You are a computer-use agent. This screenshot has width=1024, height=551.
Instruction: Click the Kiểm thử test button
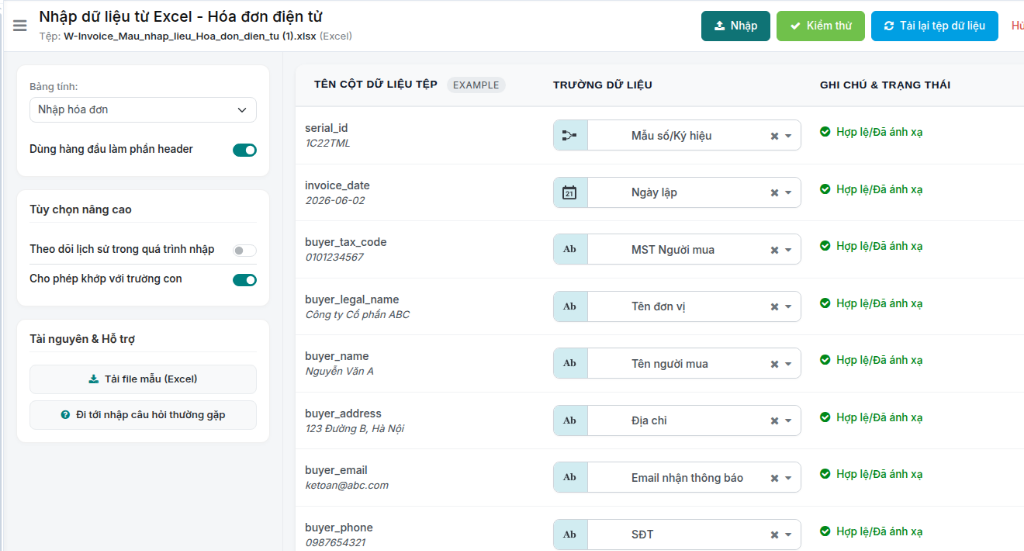820,26
